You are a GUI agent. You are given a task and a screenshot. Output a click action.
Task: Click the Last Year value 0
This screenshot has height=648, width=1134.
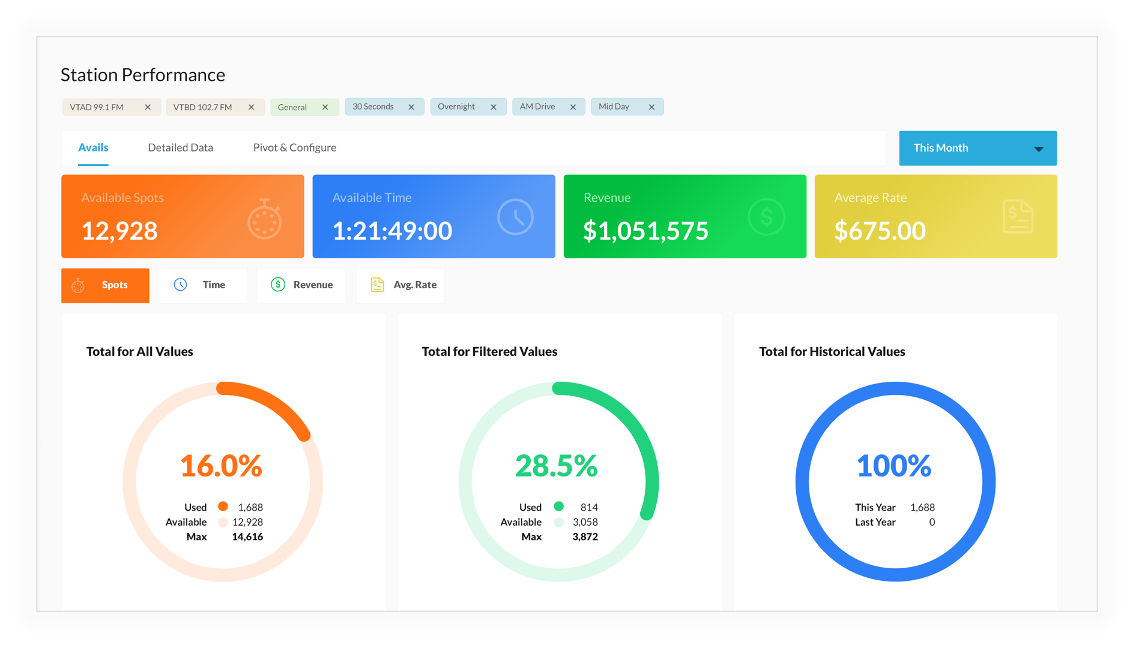coord(932,522)
